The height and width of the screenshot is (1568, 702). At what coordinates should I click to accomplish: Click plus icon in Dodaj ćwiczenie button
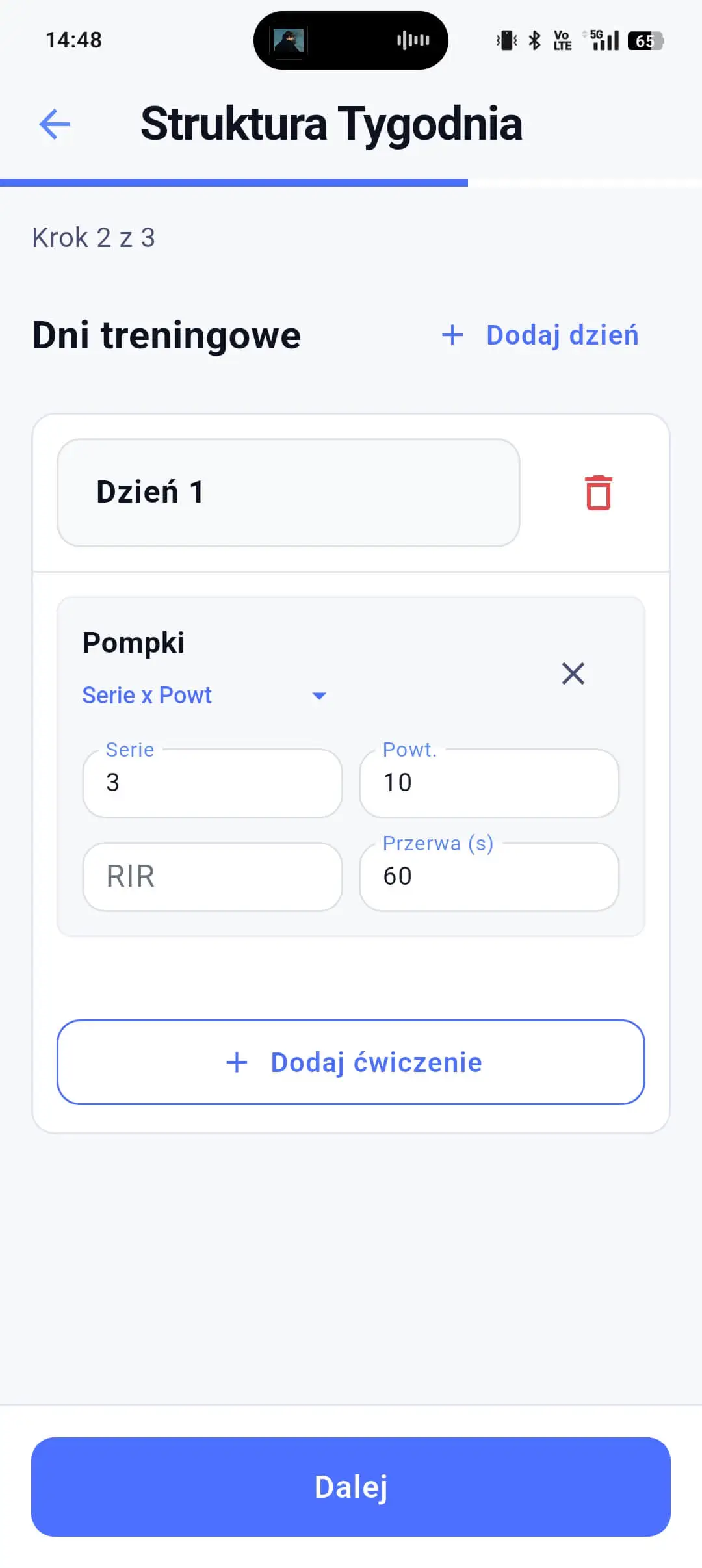(x=237, y=1062)
